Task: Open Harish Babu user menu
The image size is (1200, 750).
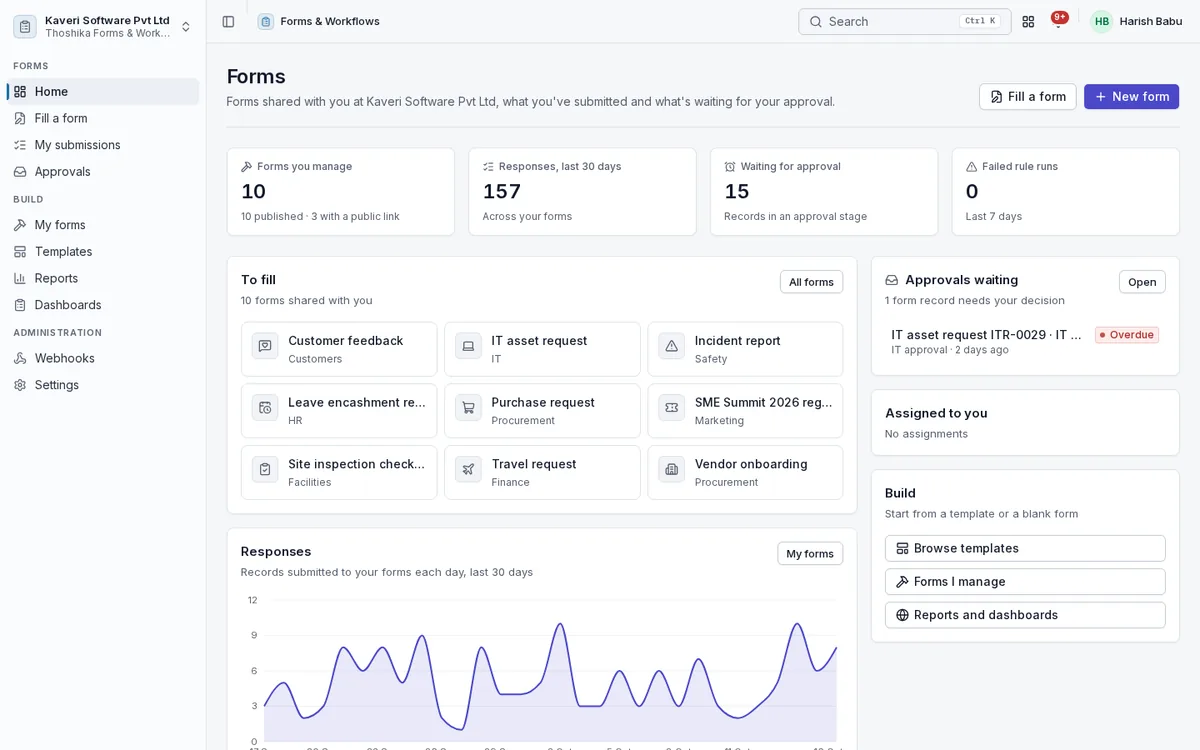Action: [1136, 21]
